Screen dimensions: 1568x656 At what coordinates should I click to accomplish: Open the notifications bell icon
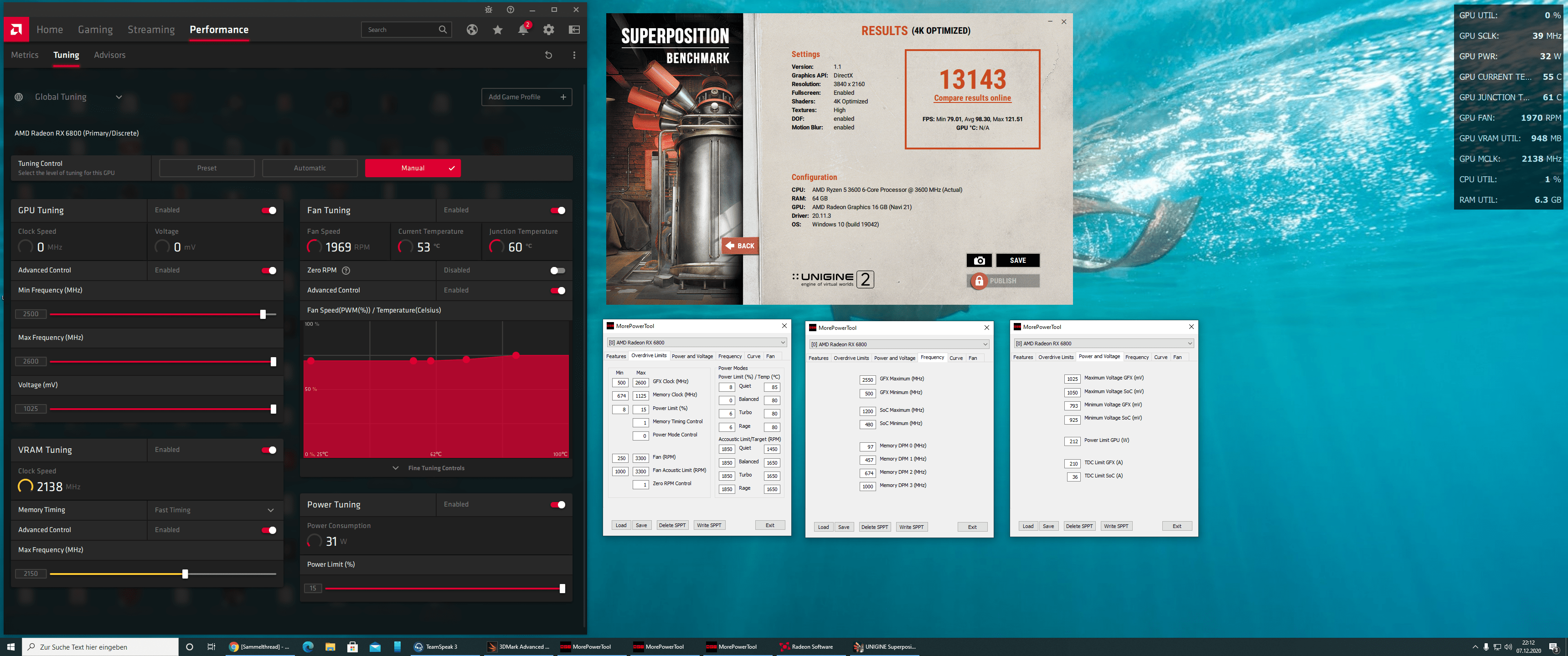[x=523, y=29]
